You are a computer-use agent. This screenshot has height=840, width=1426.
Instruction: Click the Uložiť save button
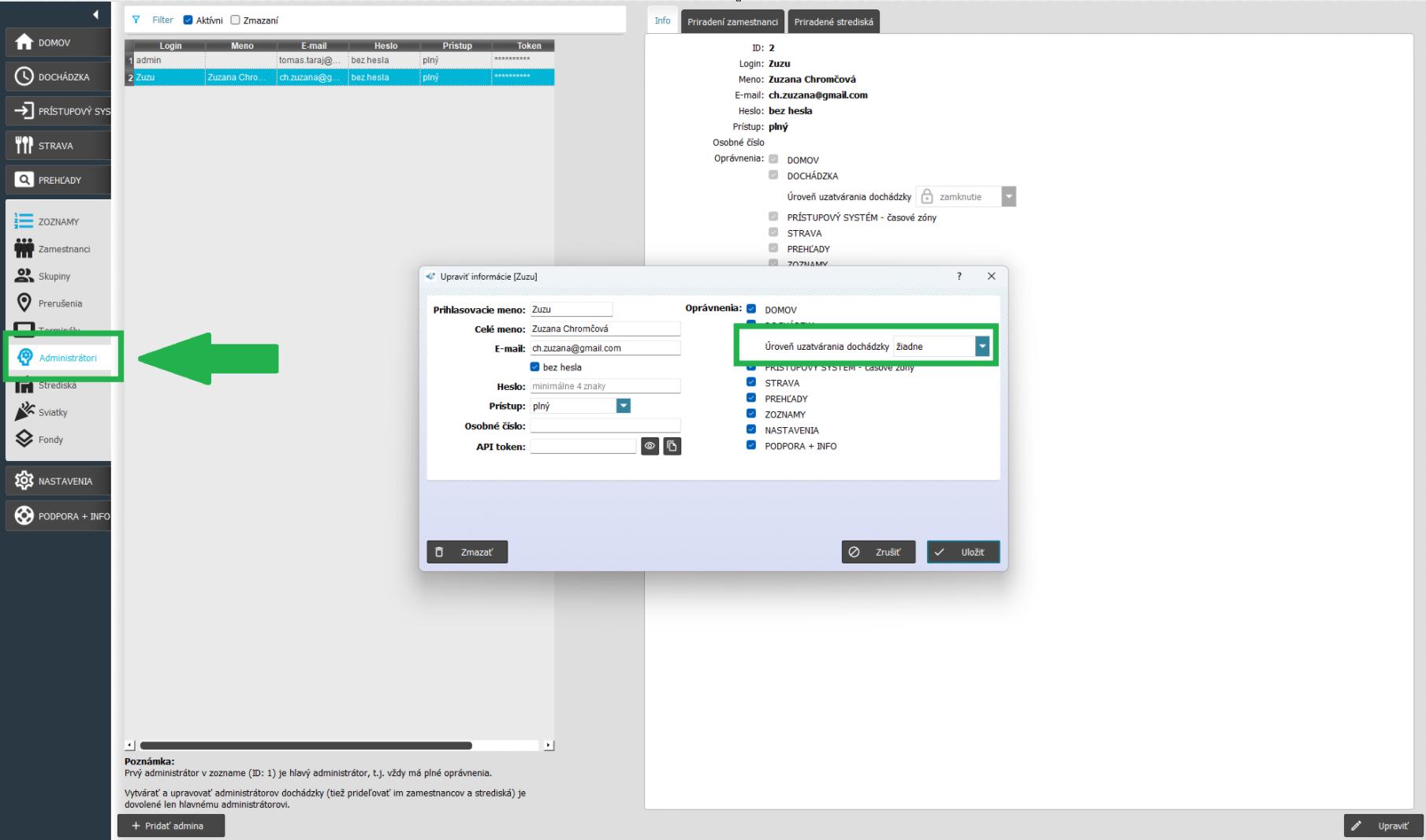962,552
